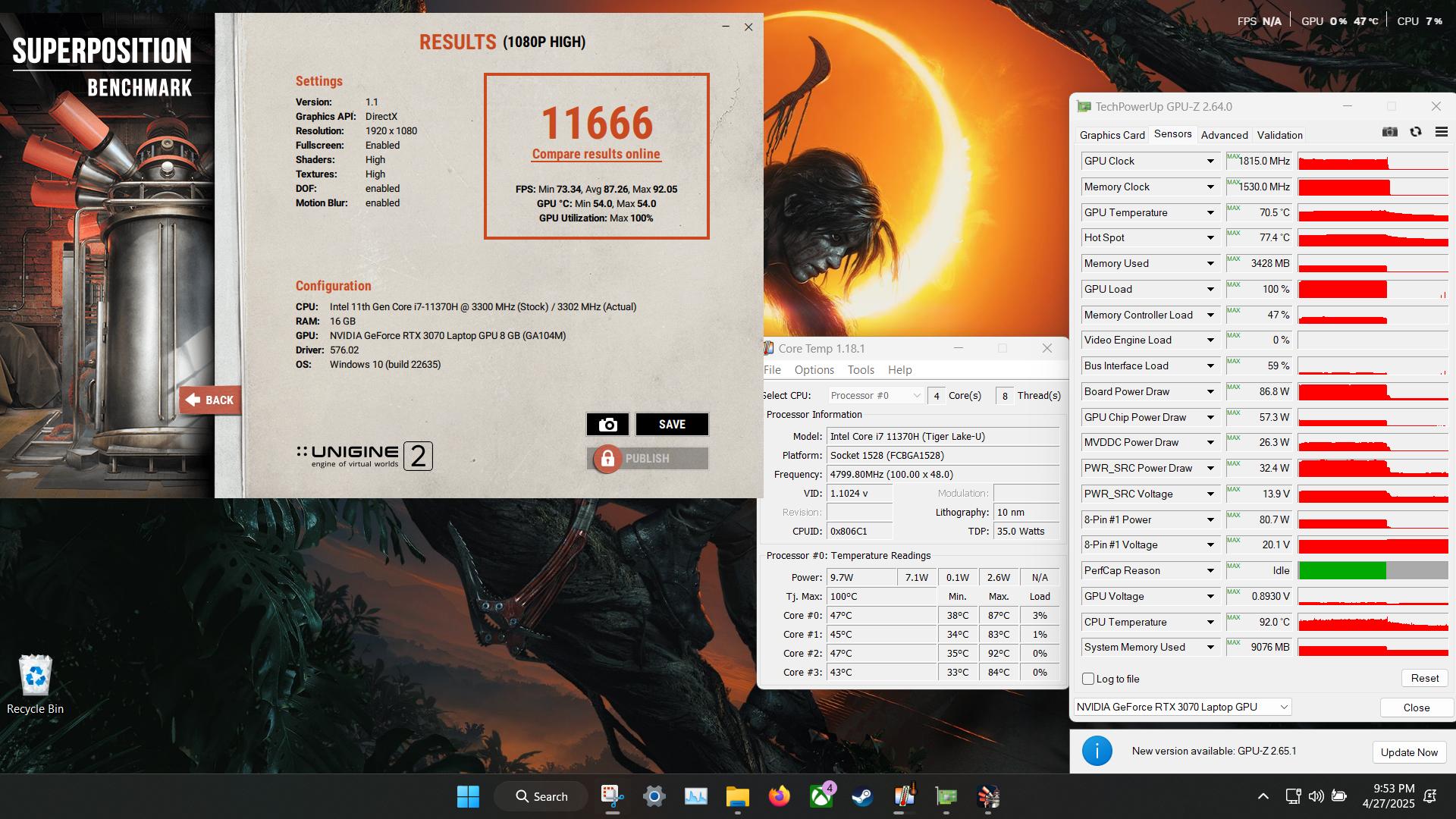Click the GPU-Z refresh icon
This screenshot has width=1456, height=819.
click(x=1415, y=132)
